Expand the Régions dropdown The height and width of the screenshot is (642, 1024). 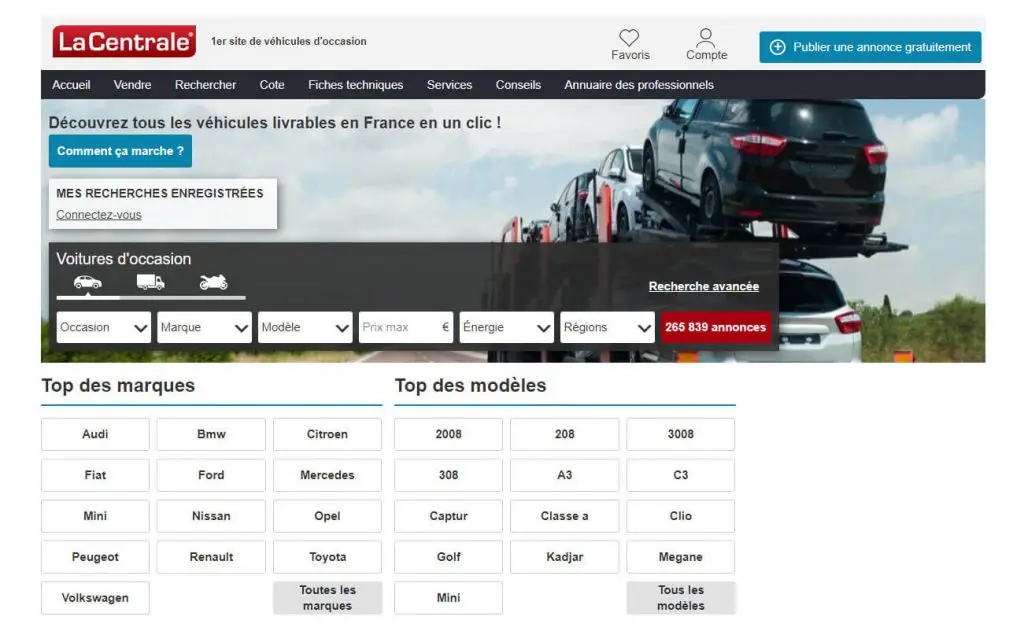click(607, 327)
